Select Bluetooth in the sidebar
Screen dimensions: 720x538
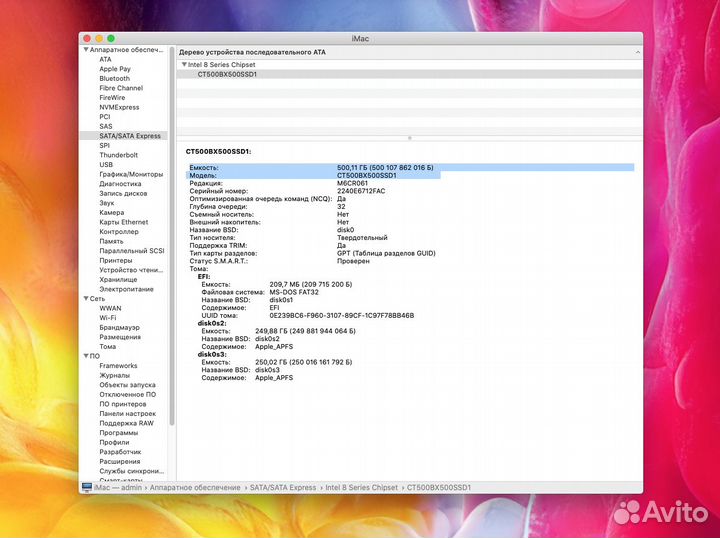pos(114,78)
